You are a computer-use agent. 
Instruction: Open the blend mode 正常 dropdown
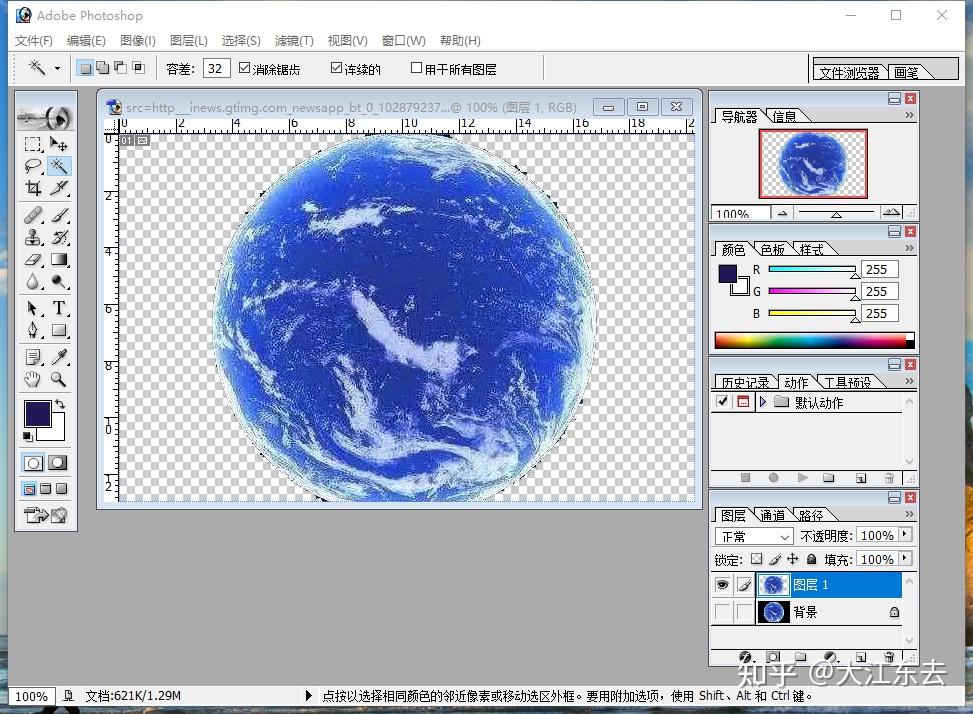[754, 536]
